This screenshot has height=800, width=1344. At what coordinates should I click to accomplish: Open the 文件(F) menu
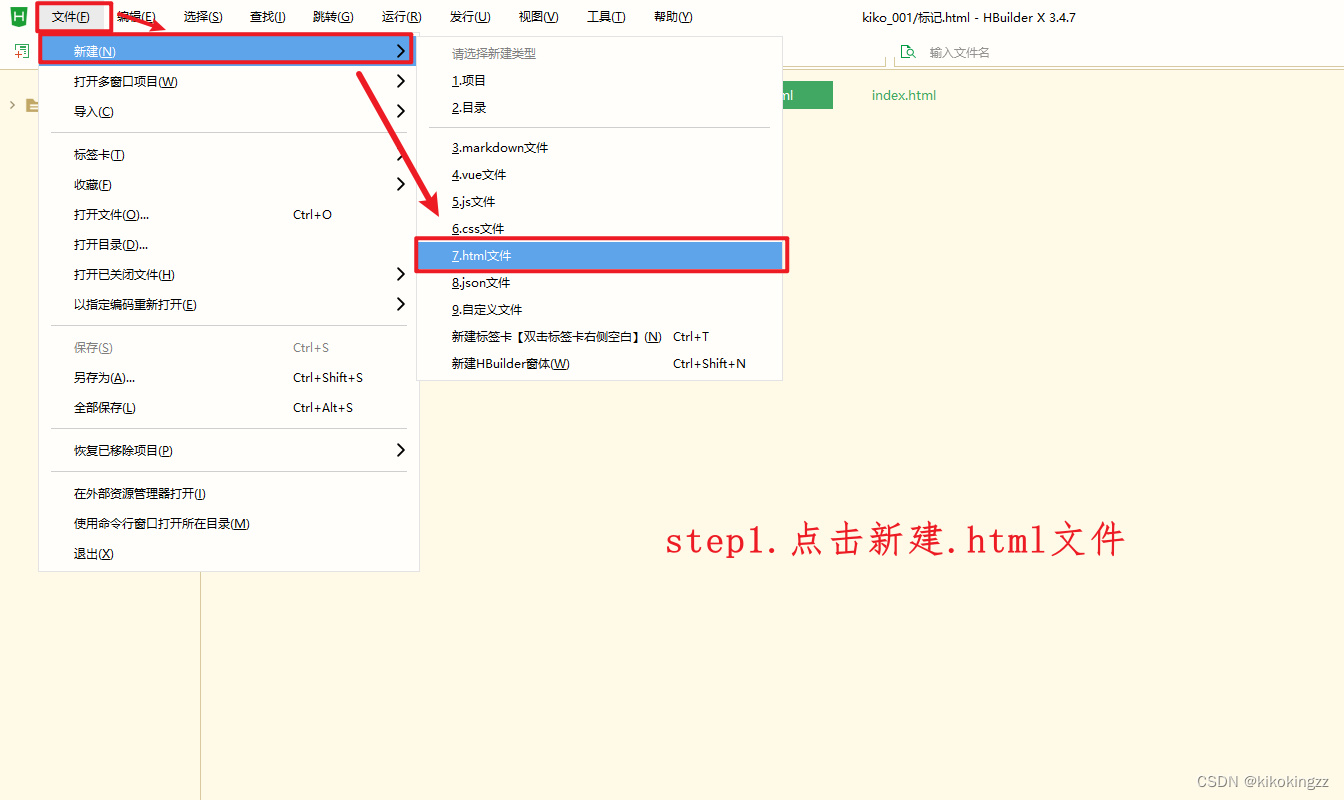[71, 17]
